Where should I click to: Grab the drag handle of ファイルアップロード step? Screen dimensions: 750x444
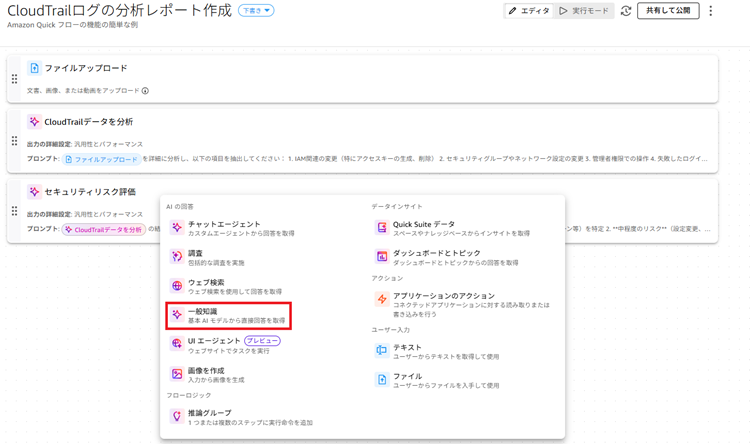pos(14,79)
